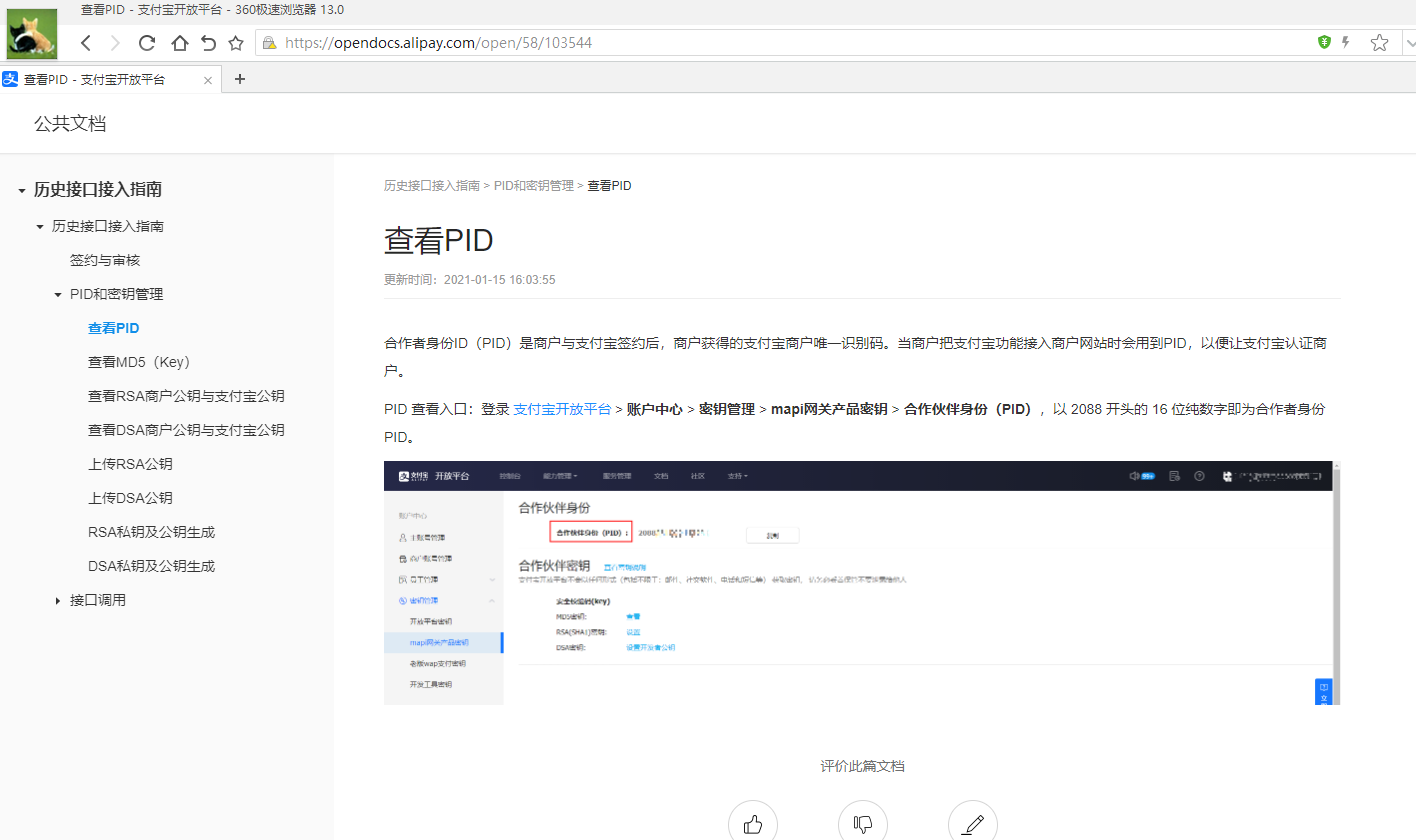This screenshot has height=840, width=1416.
Task: Go to browser home page icon
Action: pos(179,43)
